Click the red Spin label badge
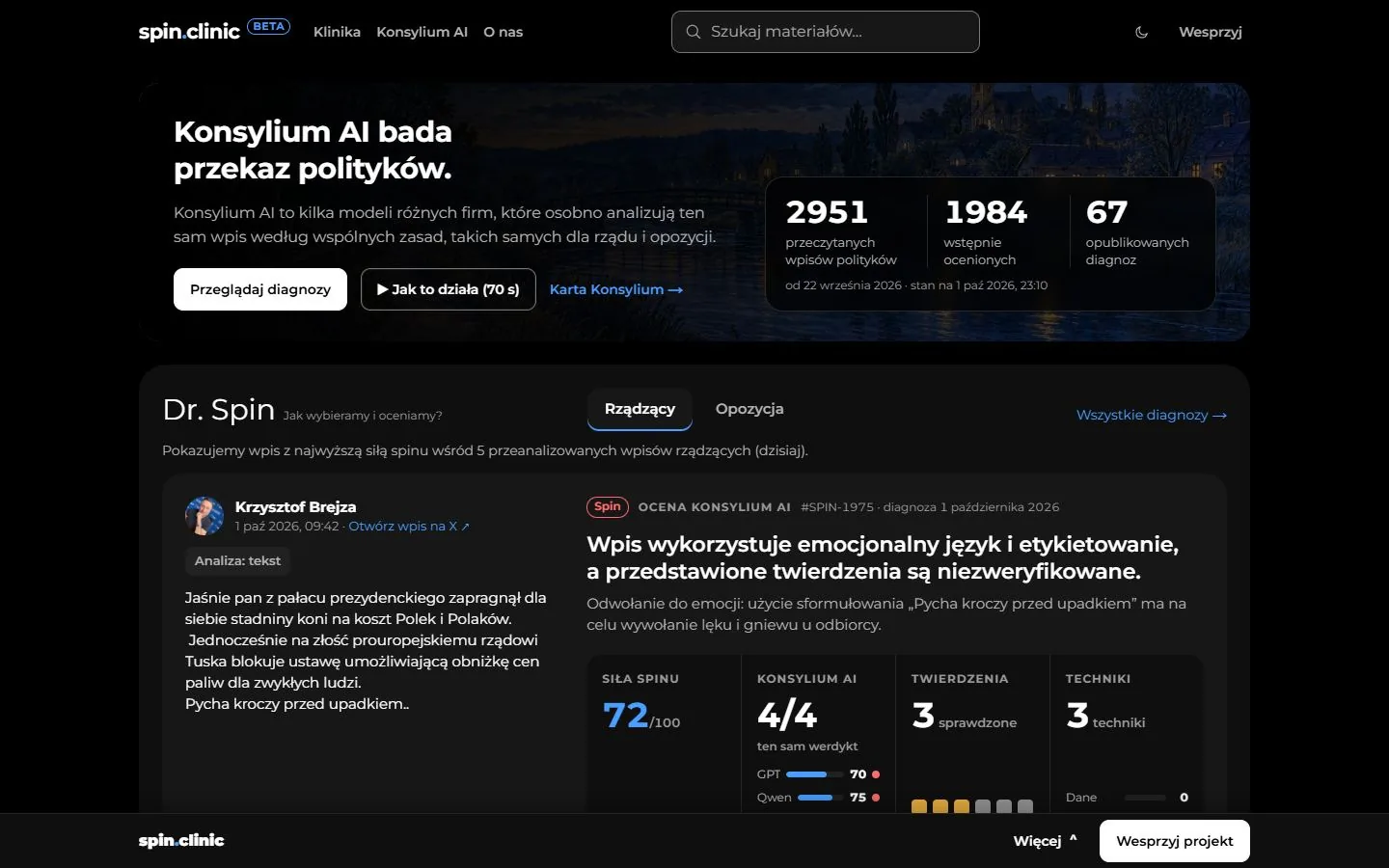 [608, 506]
